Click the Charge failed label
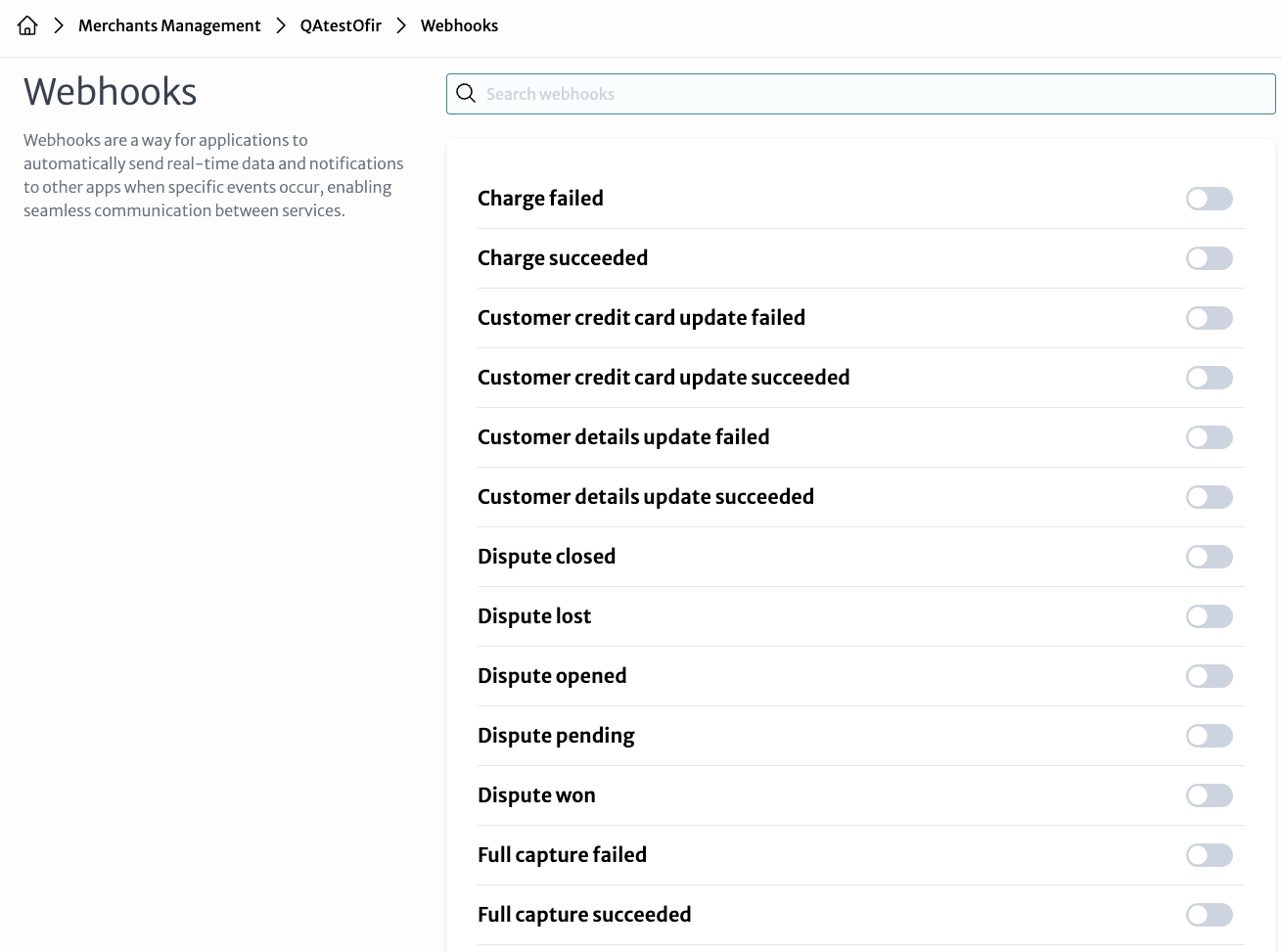The width and height of the screenshot is (1282, 952). click(x=540, y=199)
